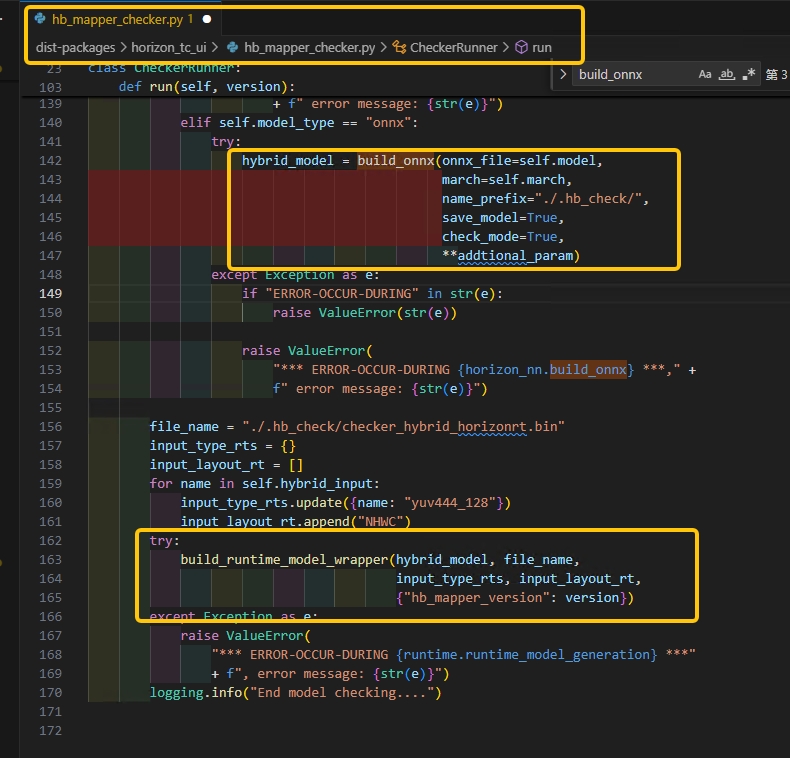
Task: Click line number 149 in the gutter
Action: (x=48, y=294)
